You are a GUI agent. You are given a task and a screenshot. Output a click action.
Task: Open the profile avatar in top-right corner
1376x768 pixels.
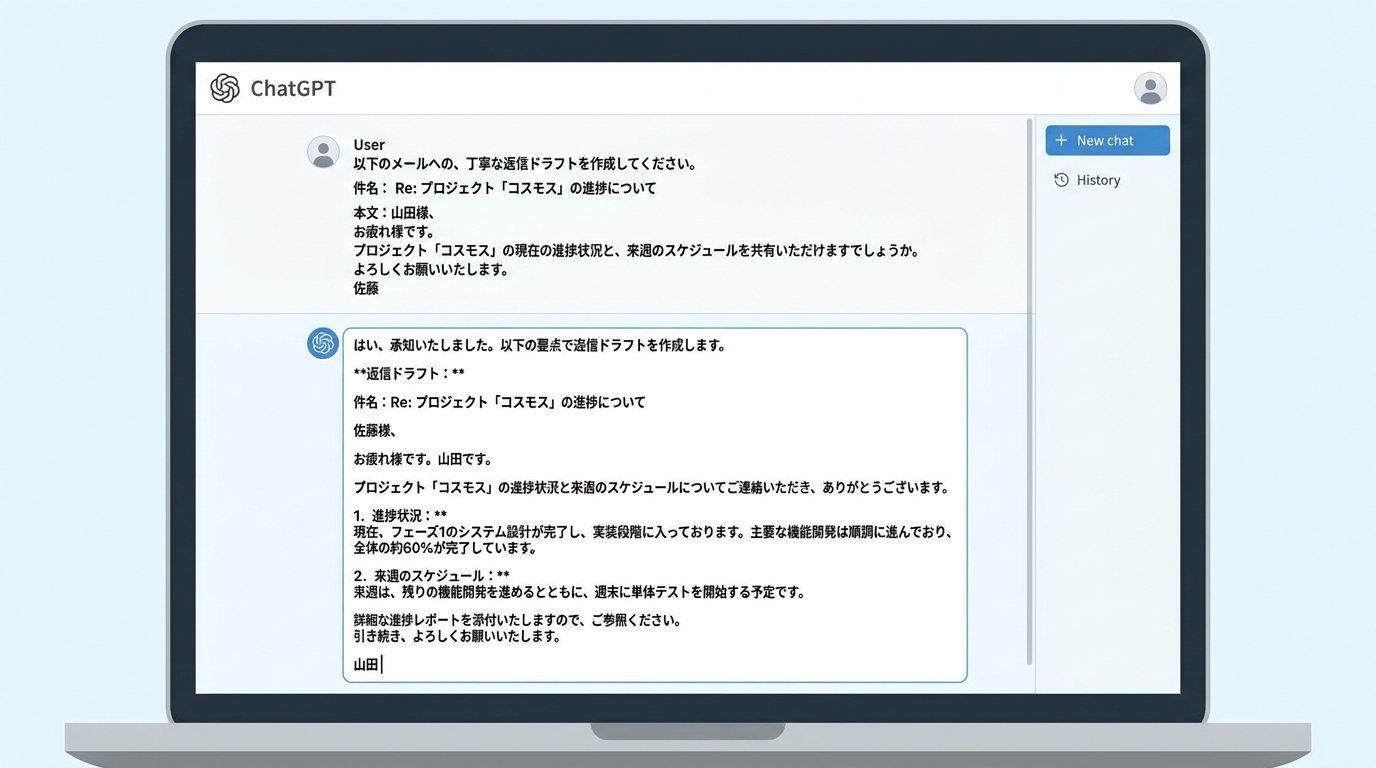point(1150,88)
